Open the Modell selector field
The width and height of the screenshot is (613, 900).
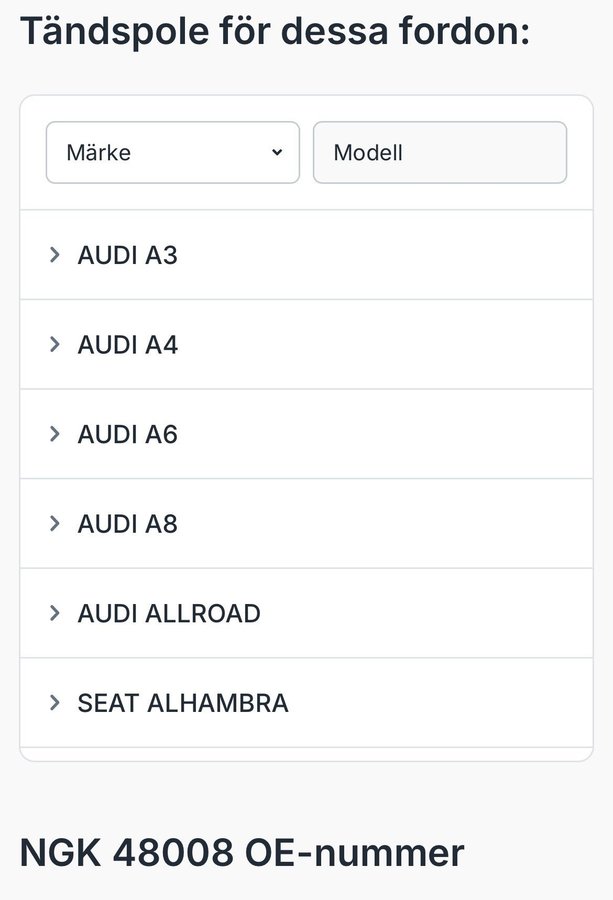coord(440,153)
